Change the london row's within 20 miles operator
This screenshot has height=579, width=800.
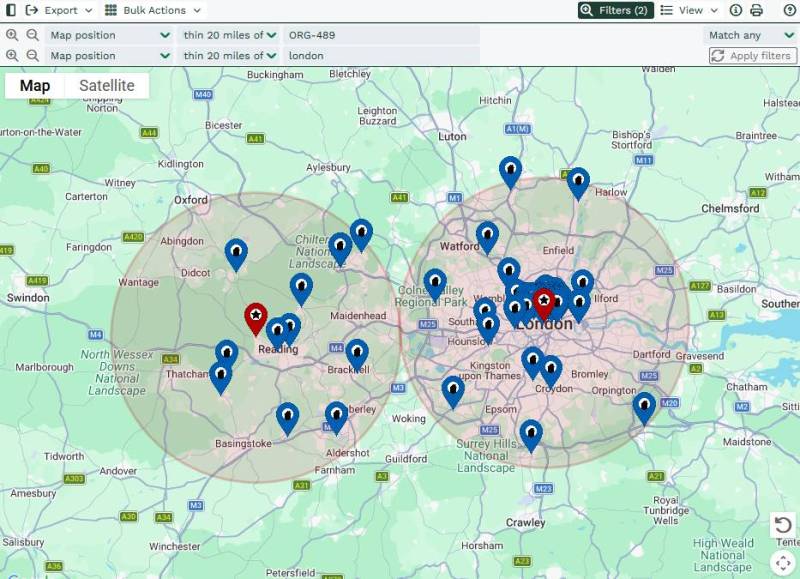[x=230, y=56]
